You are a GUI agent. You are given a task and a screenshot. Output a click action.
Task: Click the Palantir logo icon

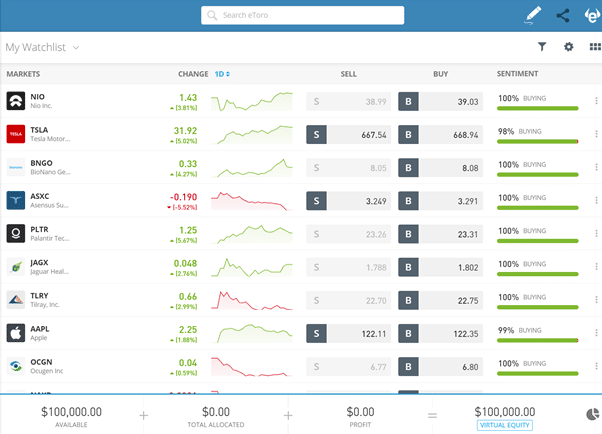coord(16,234)
